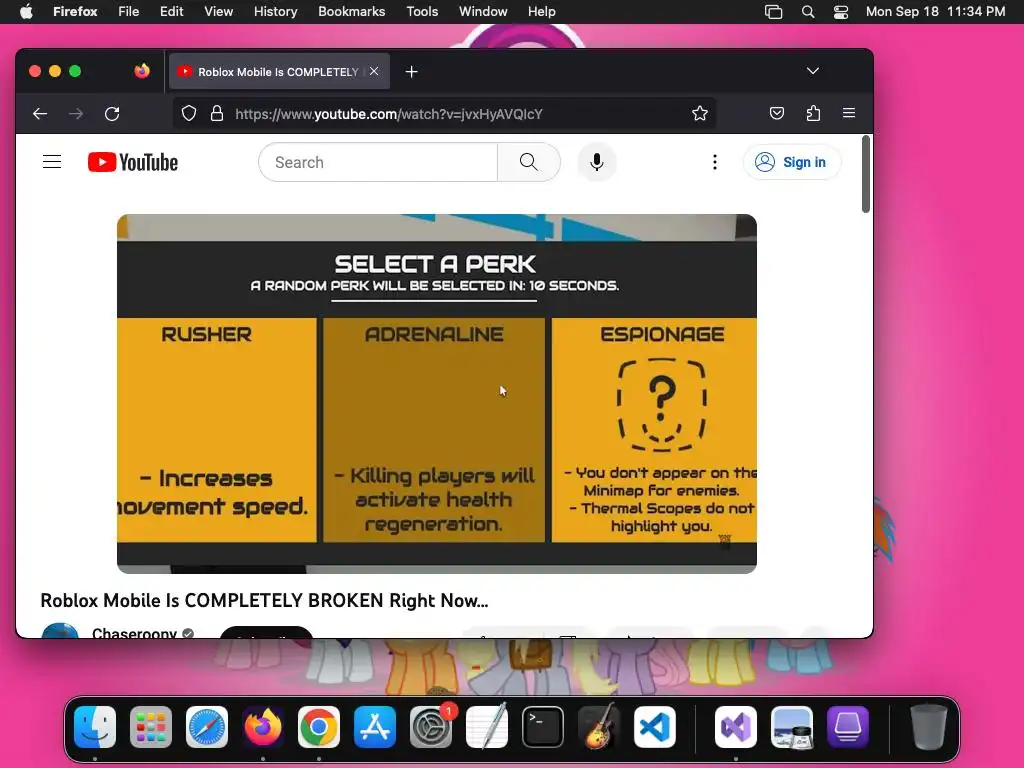Open the File menu
The height and width of the screenshot is (768, 1024).
point(129,12)
